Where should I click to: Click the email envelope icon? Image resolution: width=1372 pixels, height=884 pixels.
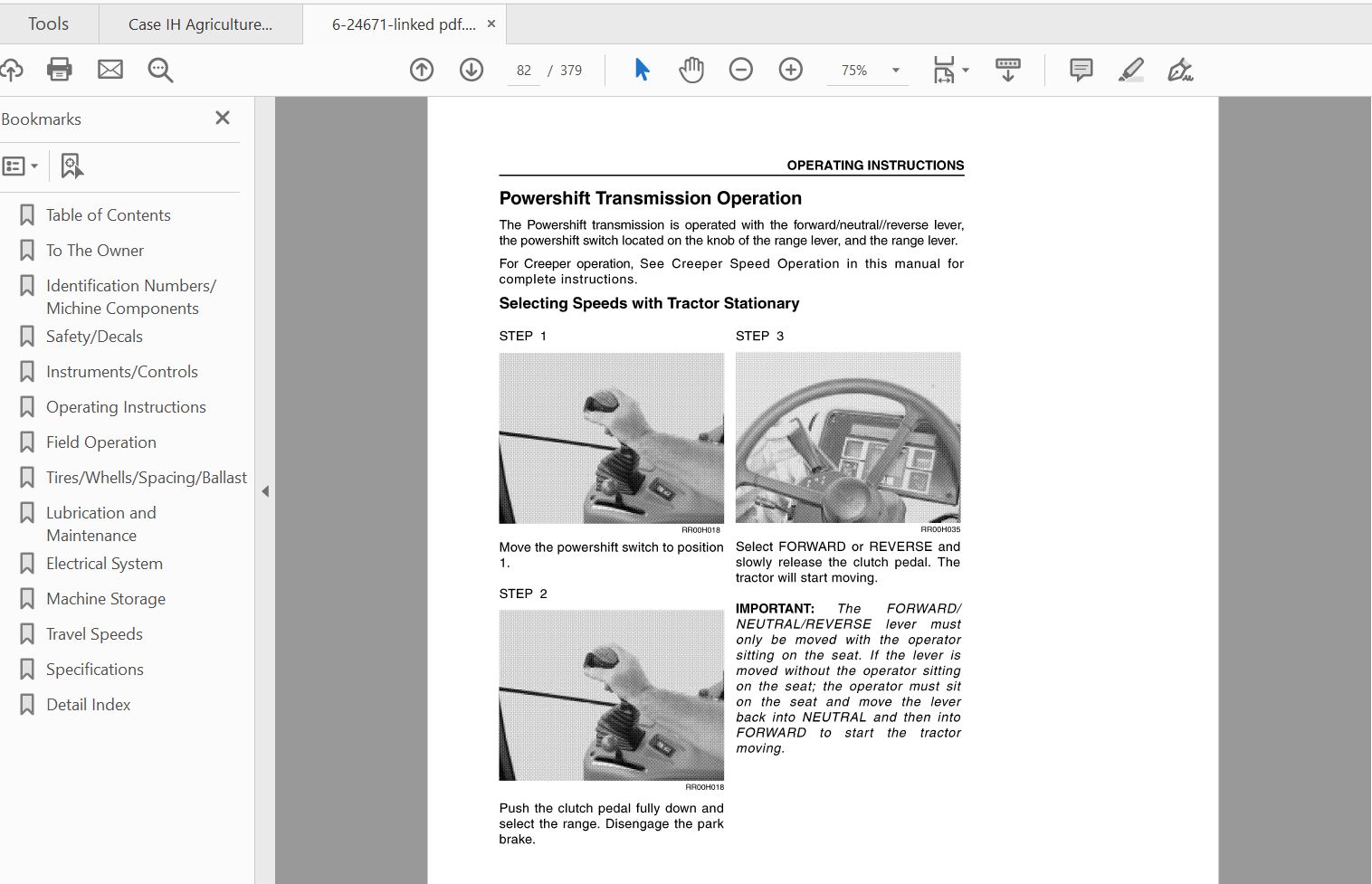click(x=110, y=70)
